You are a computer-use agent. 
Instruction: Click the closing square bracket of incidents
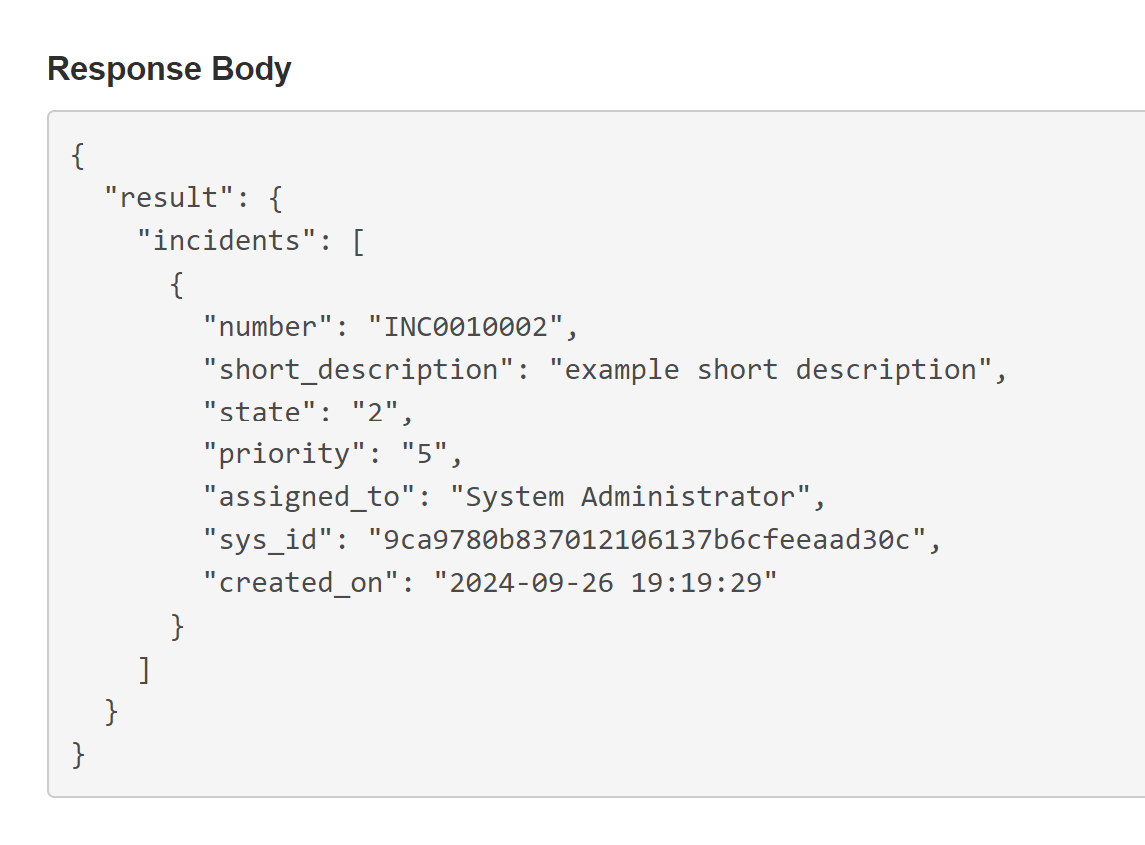[x=145, y=669]
